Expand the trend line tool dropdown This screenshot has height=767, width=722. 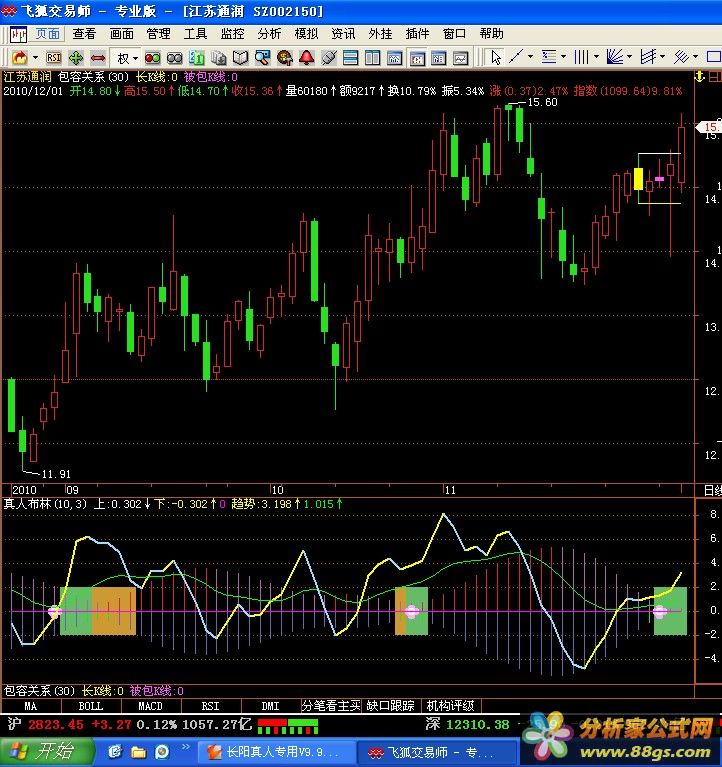530,58
